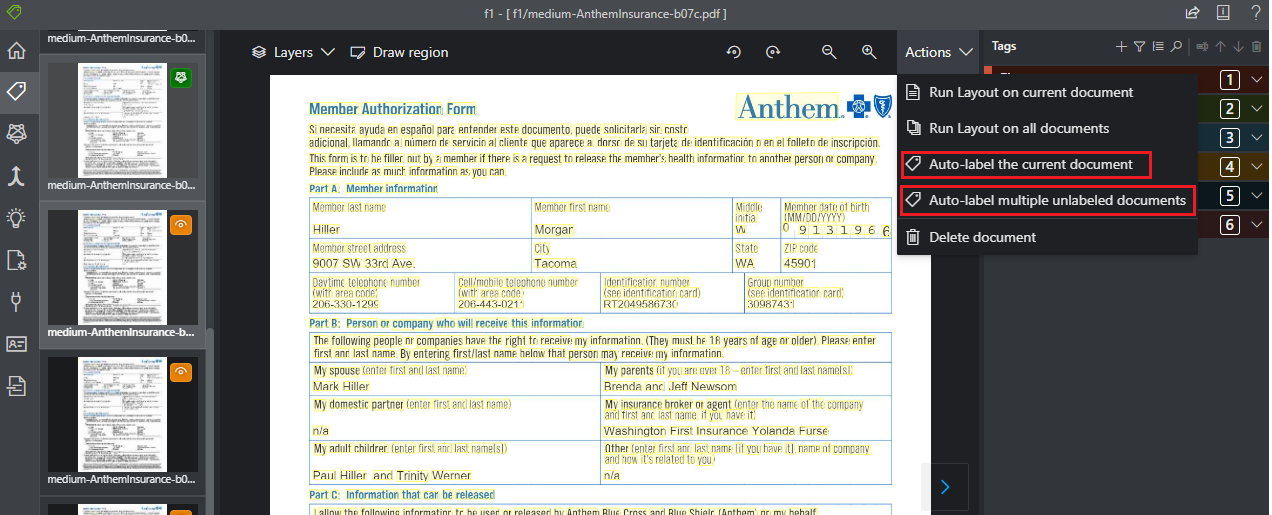Viewport: 1272px width, 515px height.
Task: Click the green tag app logo in title bar
Action: 12,13
